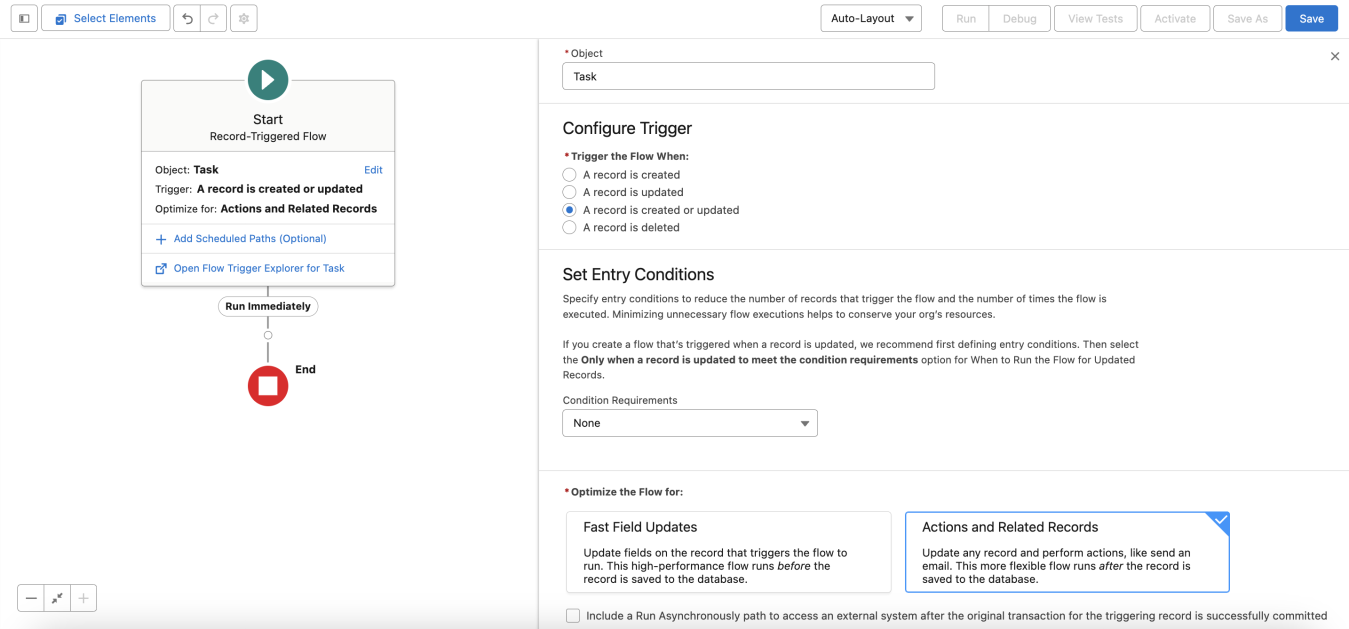Select 'A record is created' radio

(x=570, y=174)
